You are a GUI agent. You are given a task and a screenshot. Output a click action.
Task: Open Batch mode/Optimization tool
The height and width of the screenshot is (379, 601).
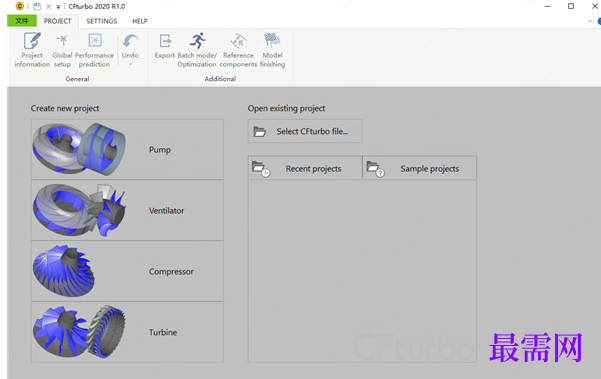pyautogui.click(x=197, y=50)
